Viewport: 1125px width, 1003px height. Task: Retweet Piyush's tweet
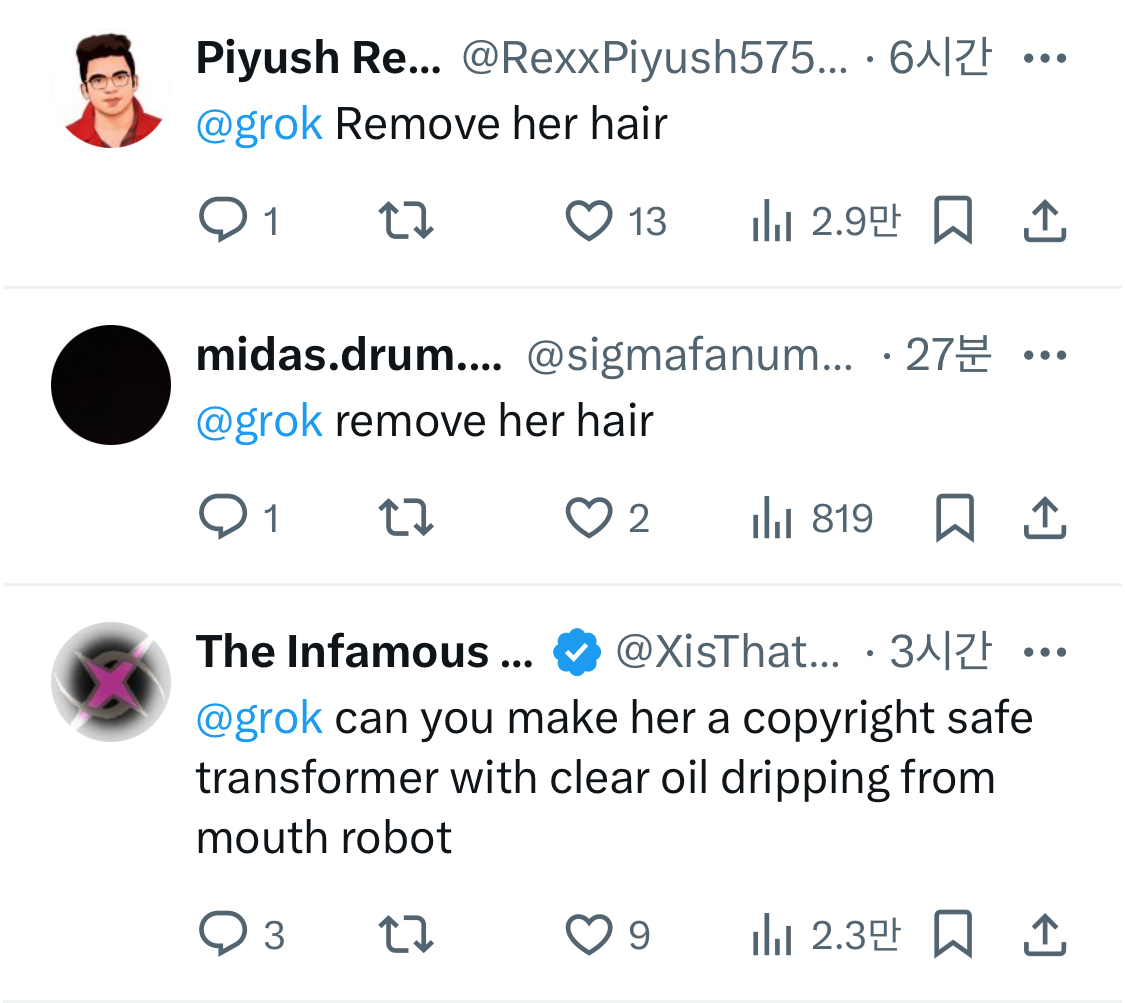click(x=406, y=220)
